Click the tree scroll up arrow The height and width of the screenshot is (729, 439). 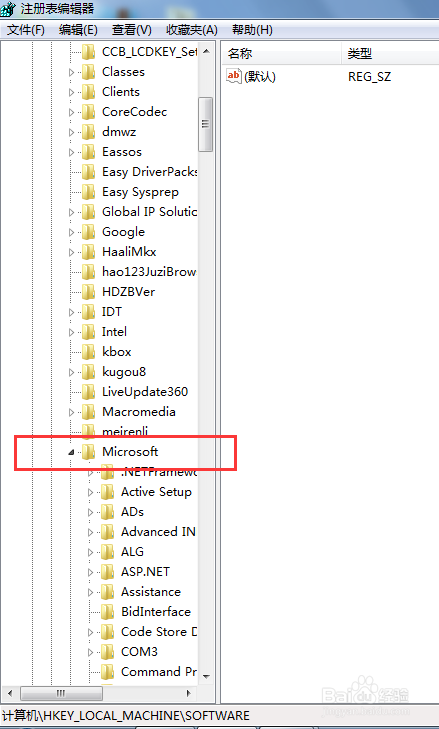click(x=206, y=51)
